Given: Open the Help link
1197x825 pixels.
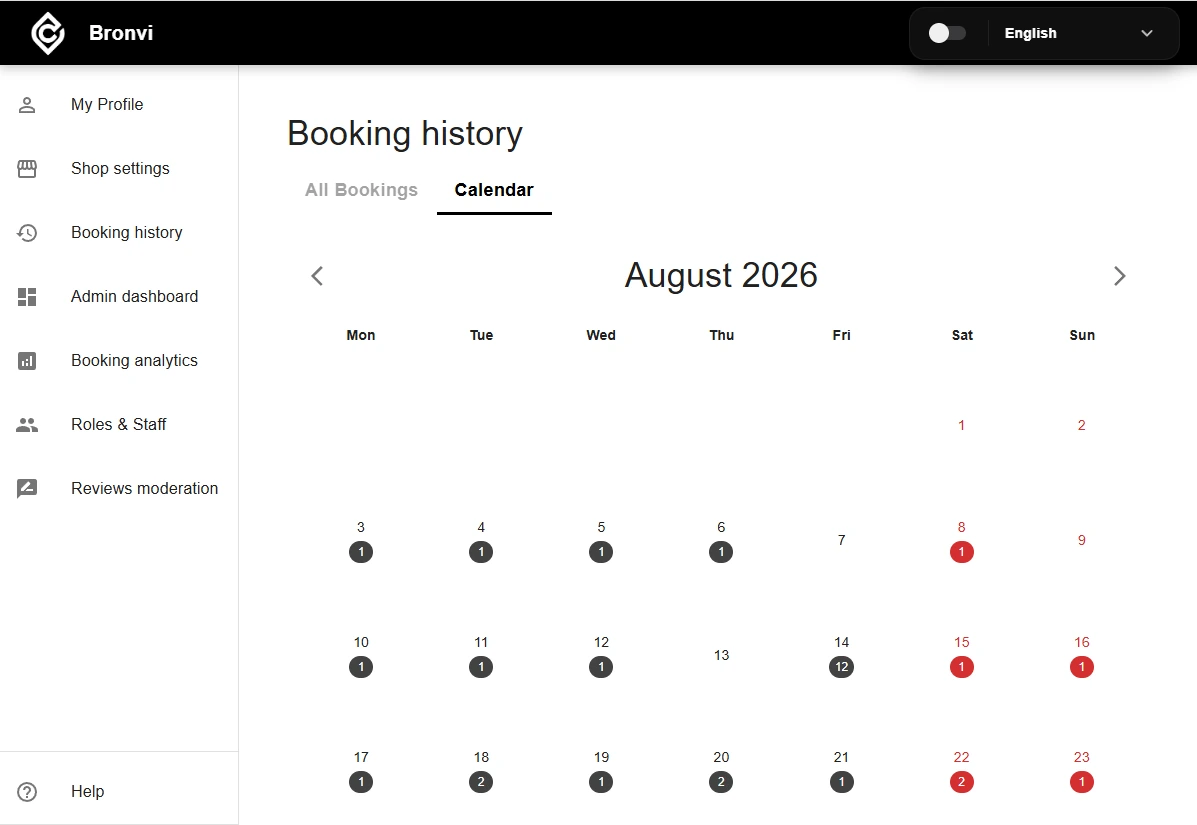Looking at the screenshot, I should 118,792.
